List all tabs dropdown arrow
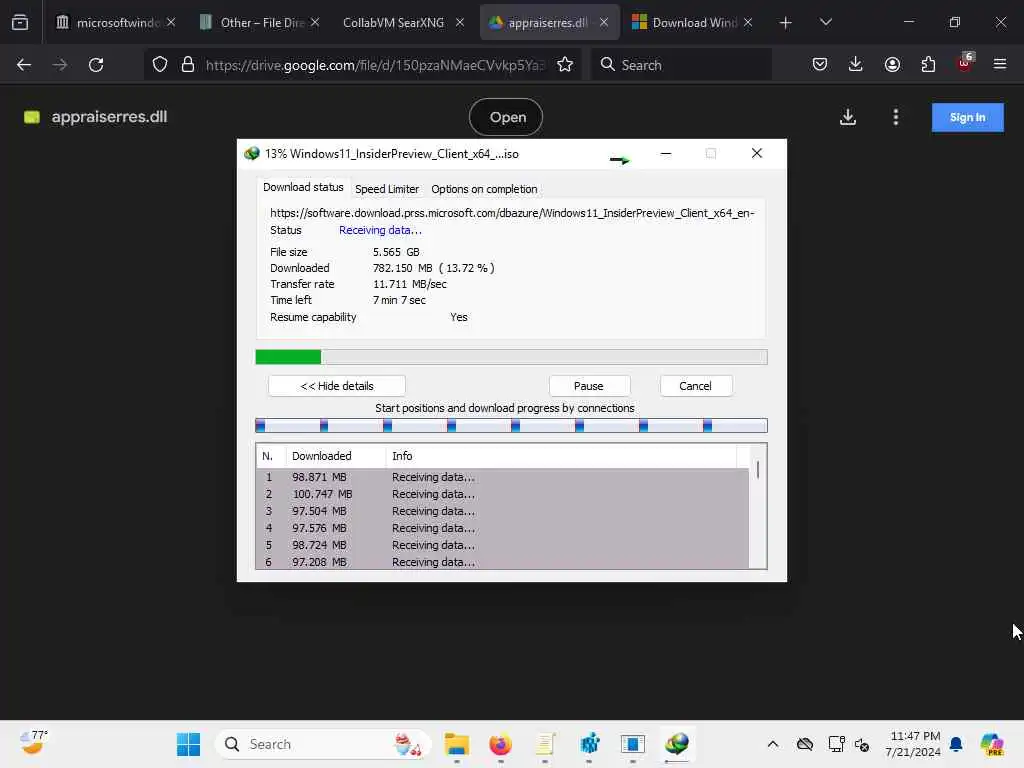 [x=825, y=22]
